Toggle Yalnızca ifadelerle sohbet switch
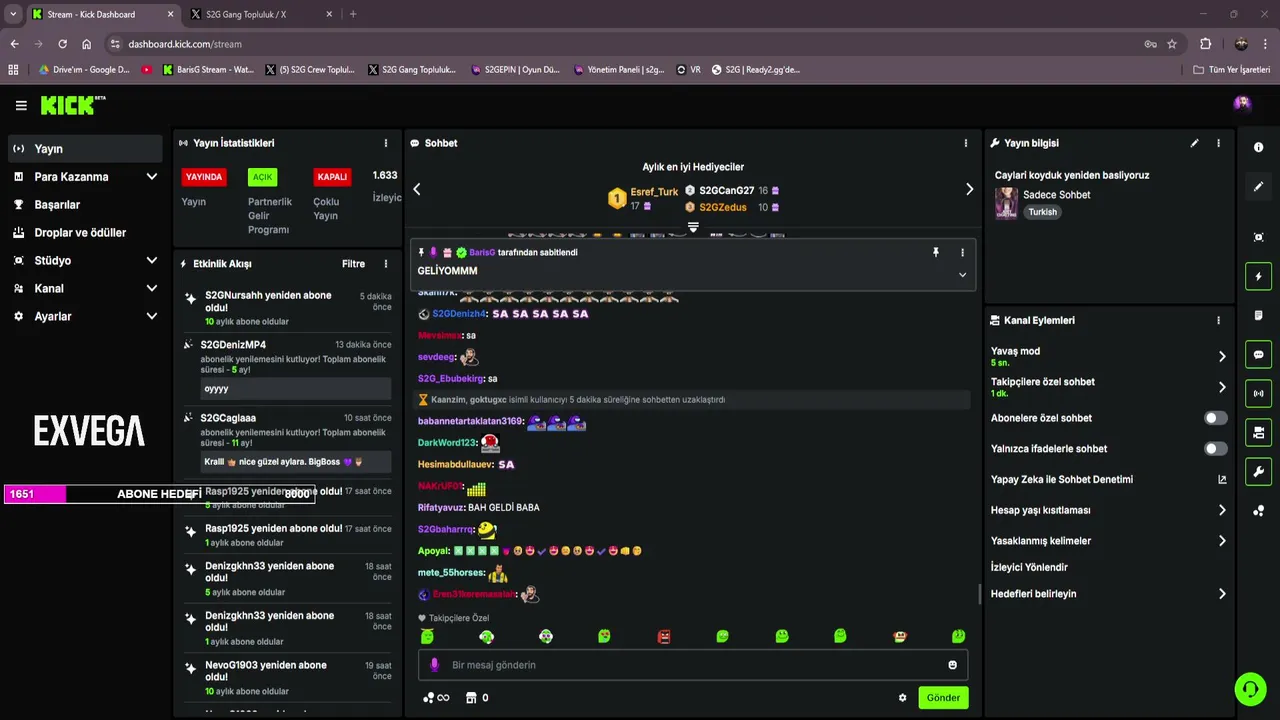 pyautogui.click(x=1215, y=449)
